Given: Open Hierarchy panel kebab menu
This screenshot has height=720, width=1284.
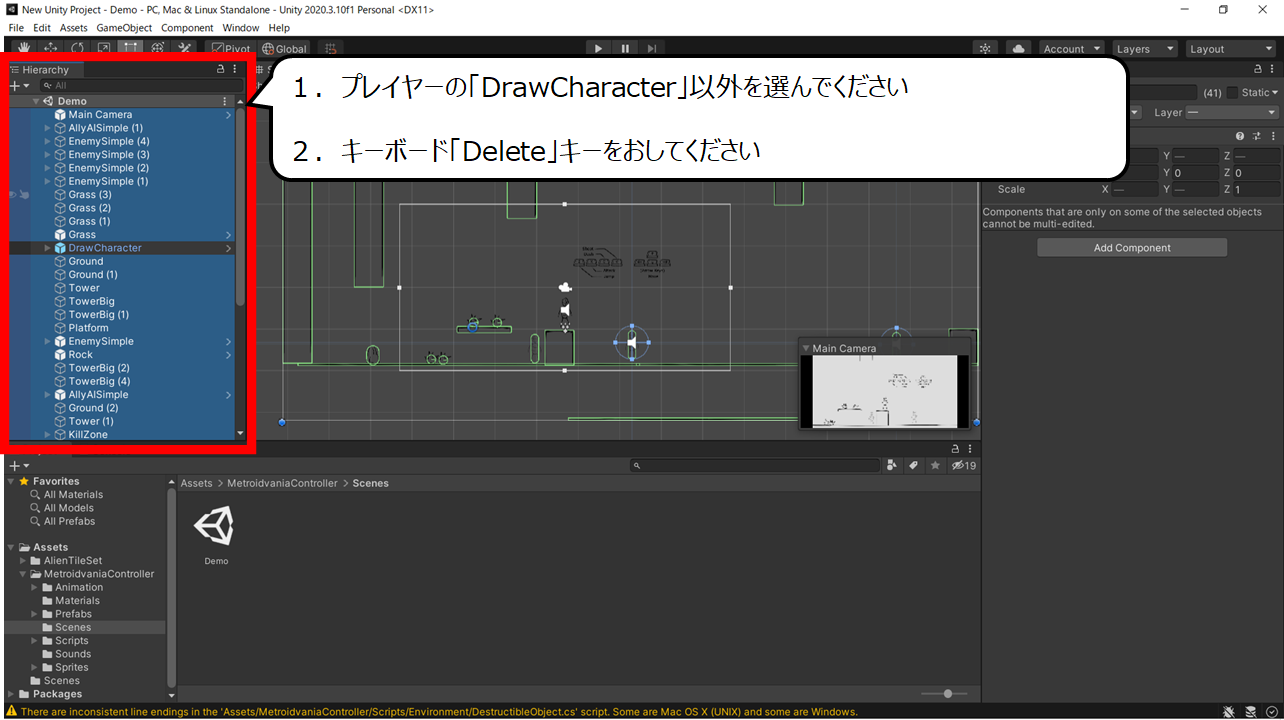Looking at the screenshot, I should point(235,70).
